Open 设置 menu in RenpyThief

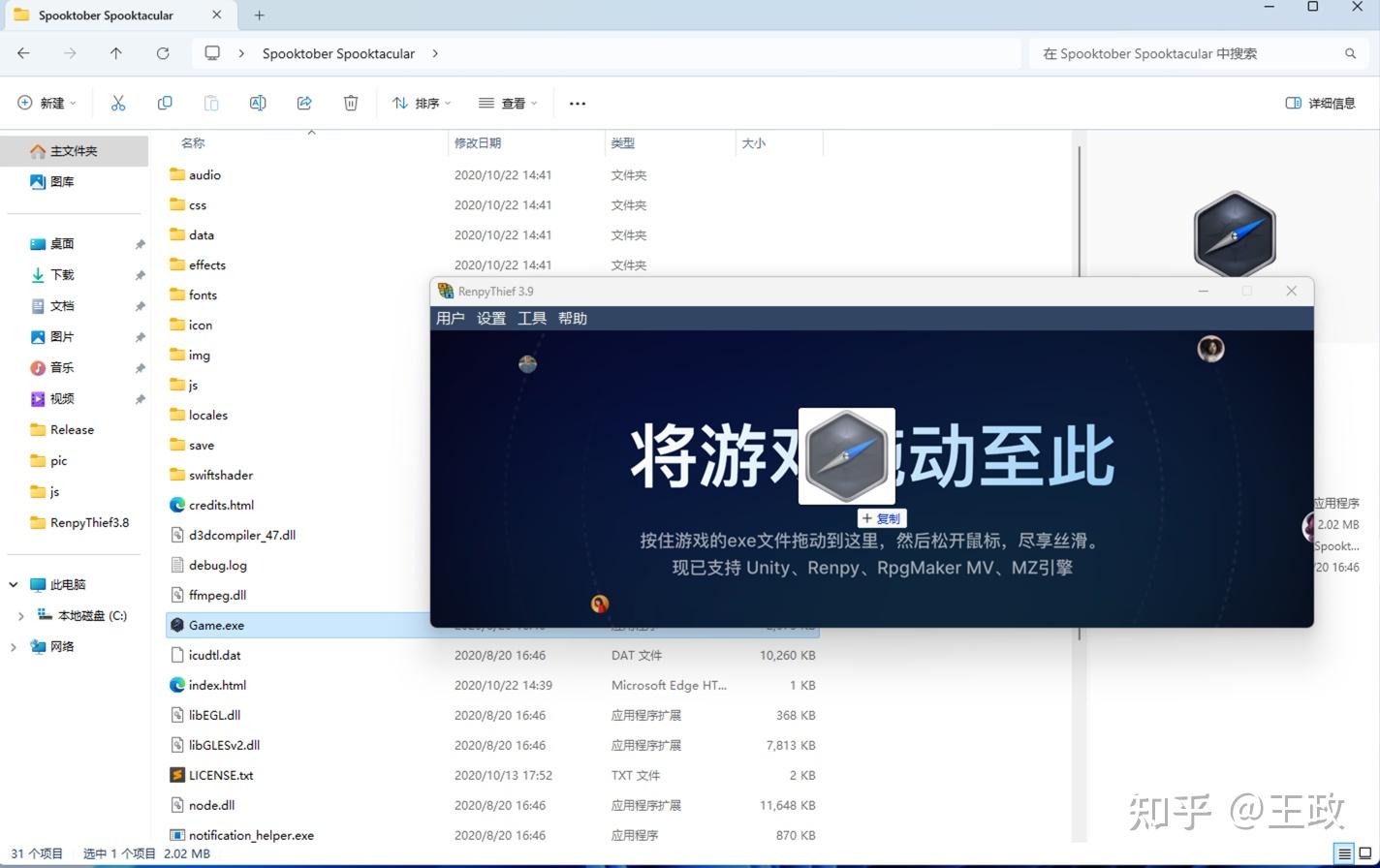pos(491,318)
